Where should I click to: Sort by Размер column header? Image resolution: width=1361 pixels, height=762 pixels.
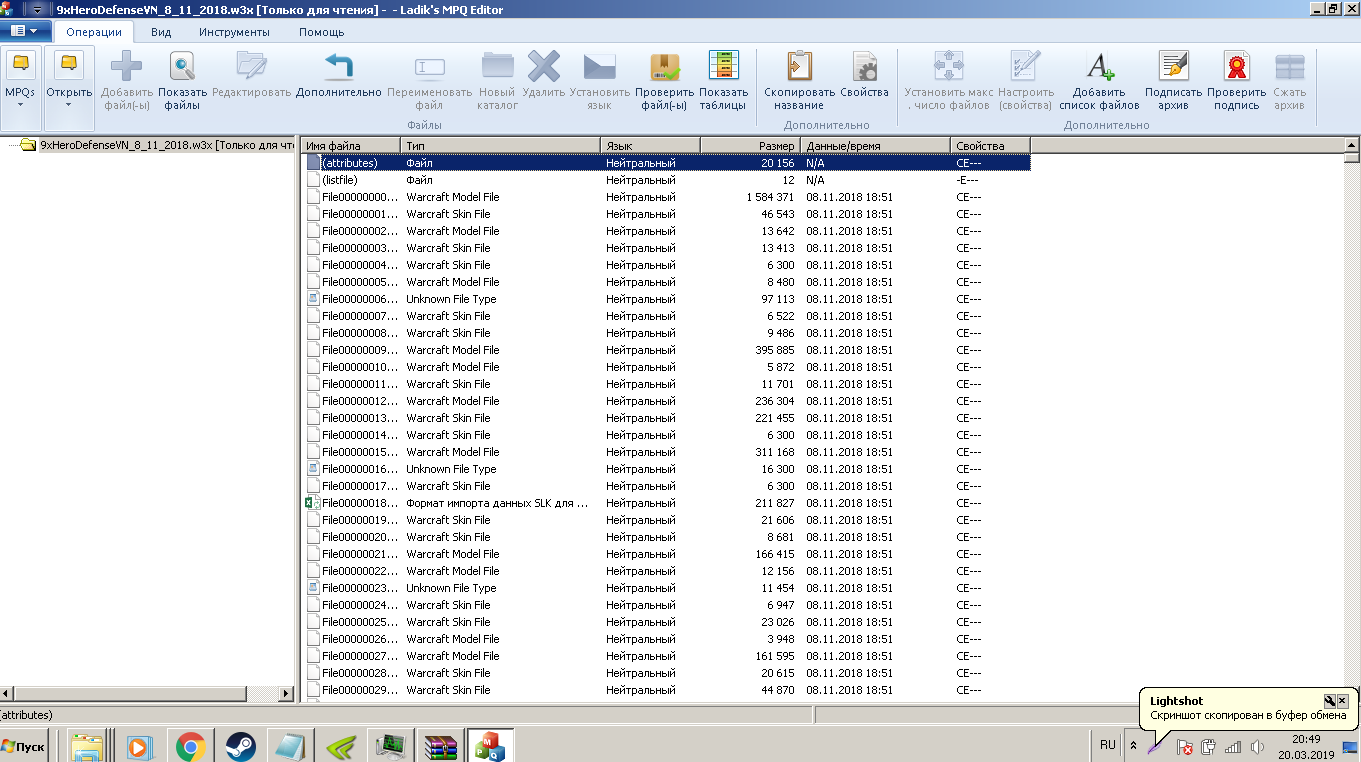(x=751, y=146)
